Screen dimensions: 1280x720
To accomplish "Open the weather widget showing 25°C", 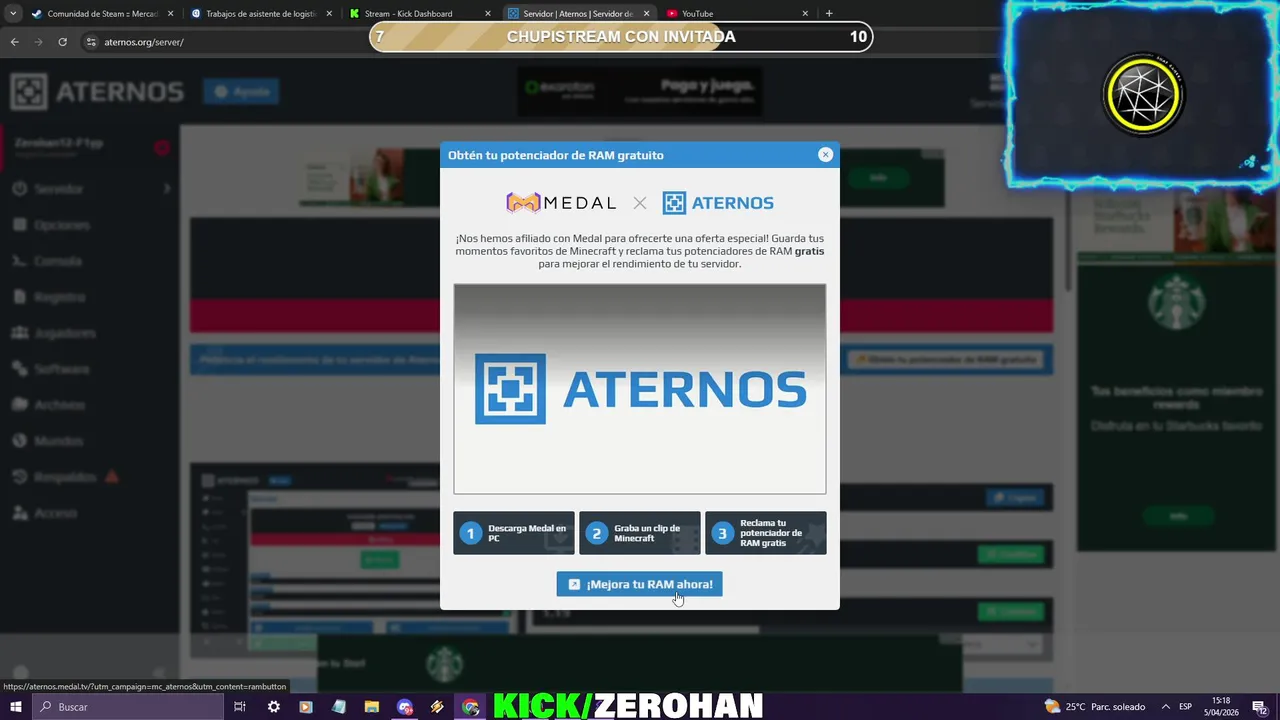I will pyautogui.click(x=1095, y=707).
